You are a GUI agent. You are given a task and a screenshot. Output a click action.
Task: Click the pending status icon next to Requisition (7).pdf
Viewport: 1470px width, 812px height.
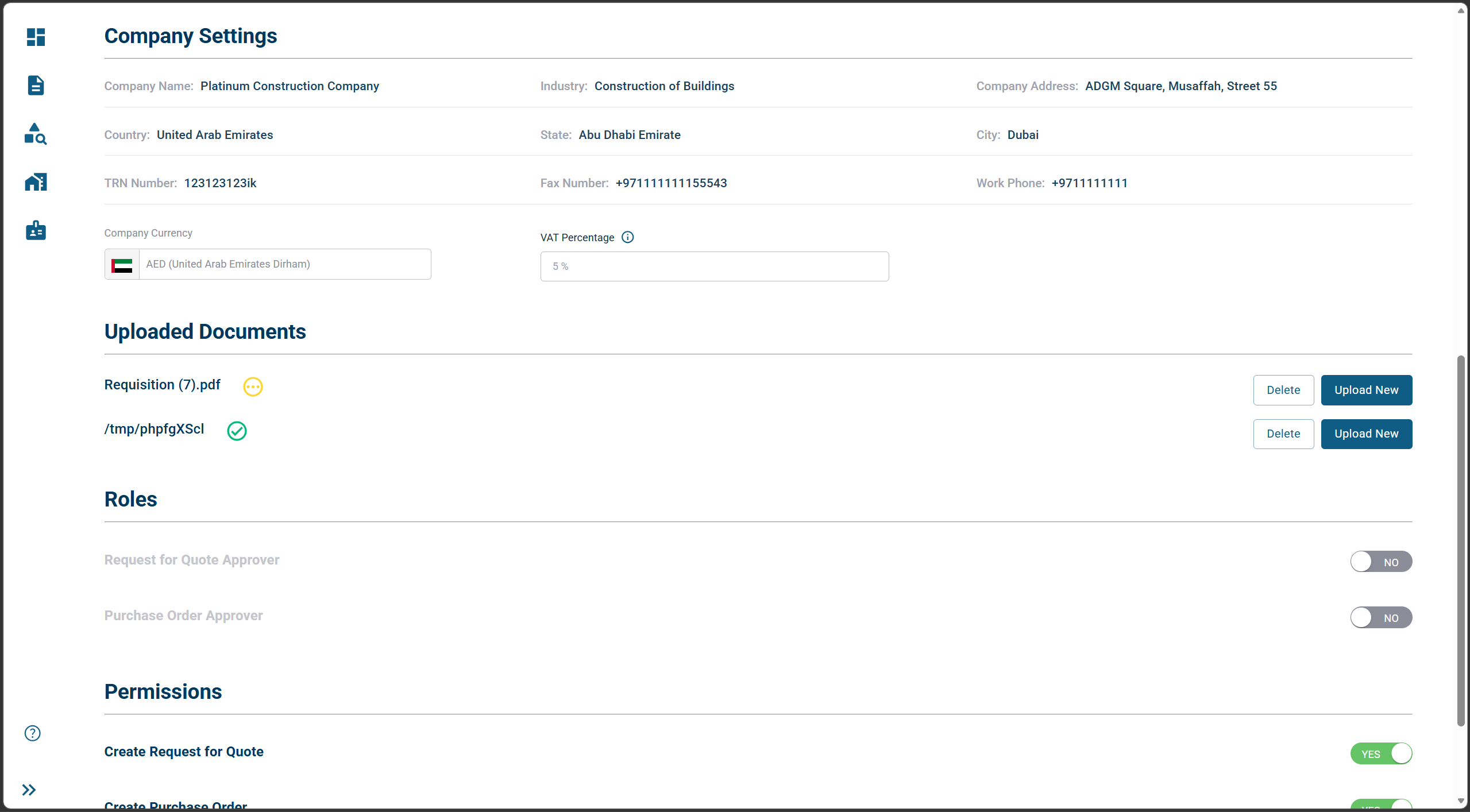tap(253, 386)
